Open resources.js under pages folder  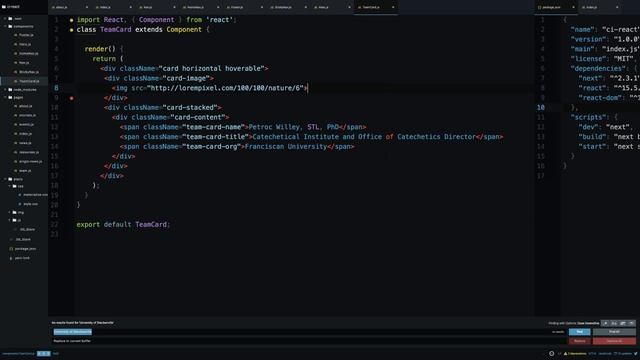click(x=29, y=152)
